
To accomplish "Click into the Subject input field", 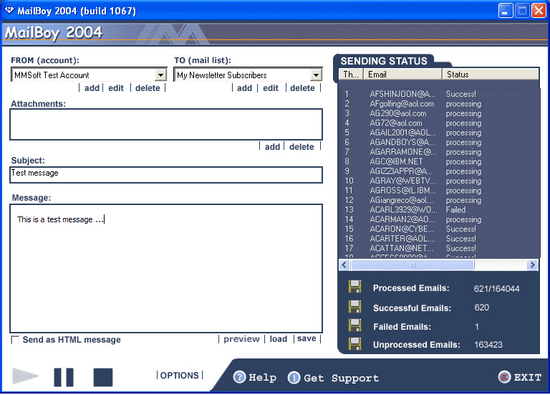I will pos(166,175).
